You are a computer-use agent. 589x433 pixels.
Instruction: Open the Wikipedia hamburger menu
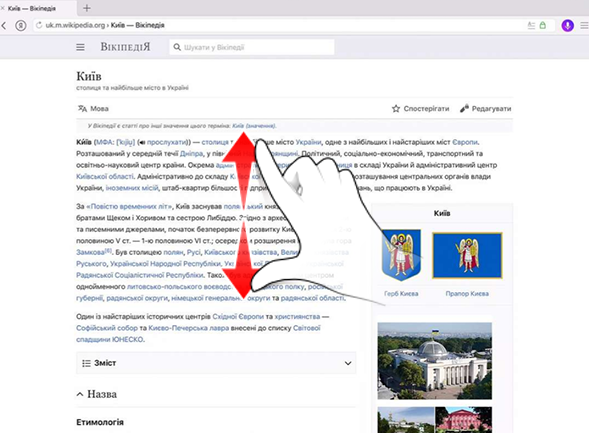80,47
